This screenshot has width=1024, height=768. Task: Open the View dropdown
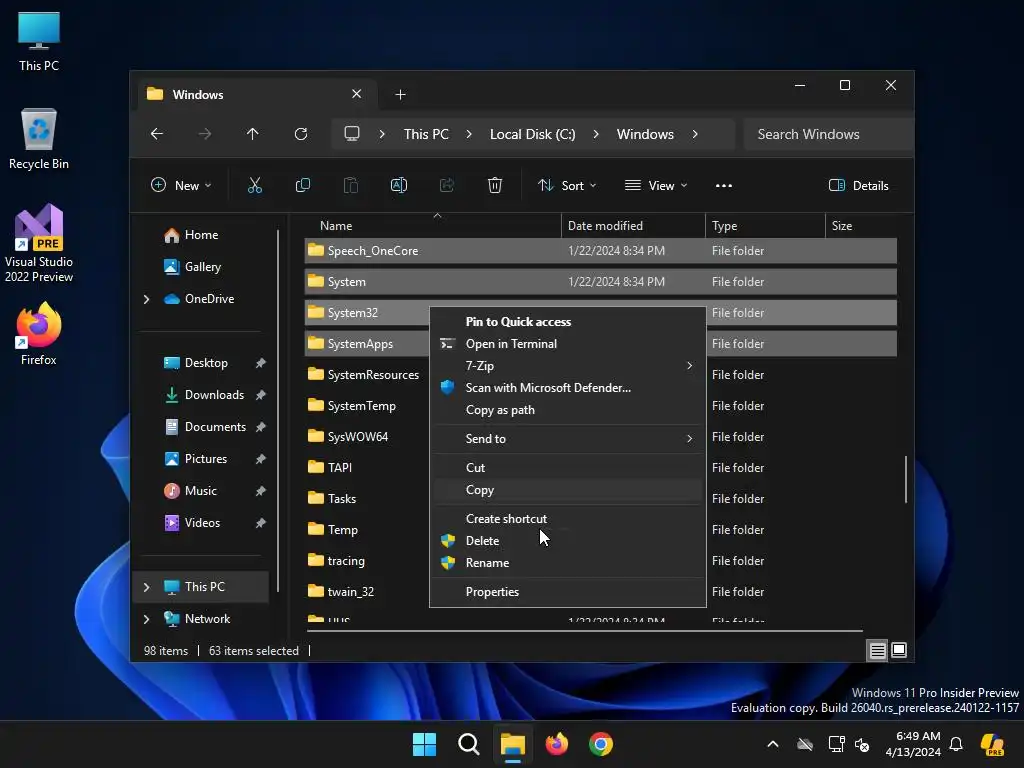pyautogui.click(x=656, y=185)
